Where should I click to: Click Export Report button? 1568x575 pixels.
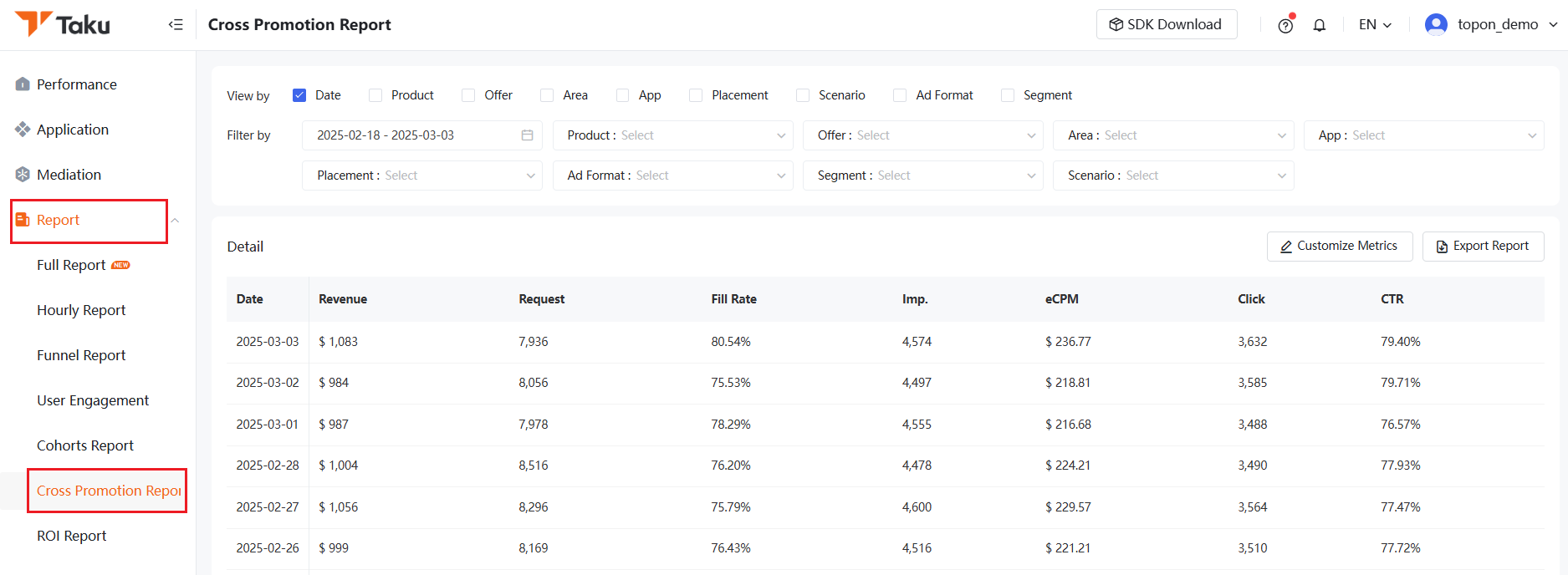pos(1484,247)
